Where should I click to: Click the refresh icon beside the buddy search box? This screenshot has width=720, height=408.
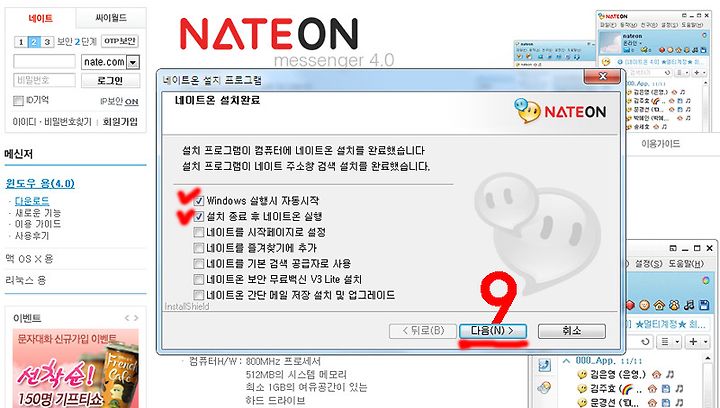pos(645,342)
